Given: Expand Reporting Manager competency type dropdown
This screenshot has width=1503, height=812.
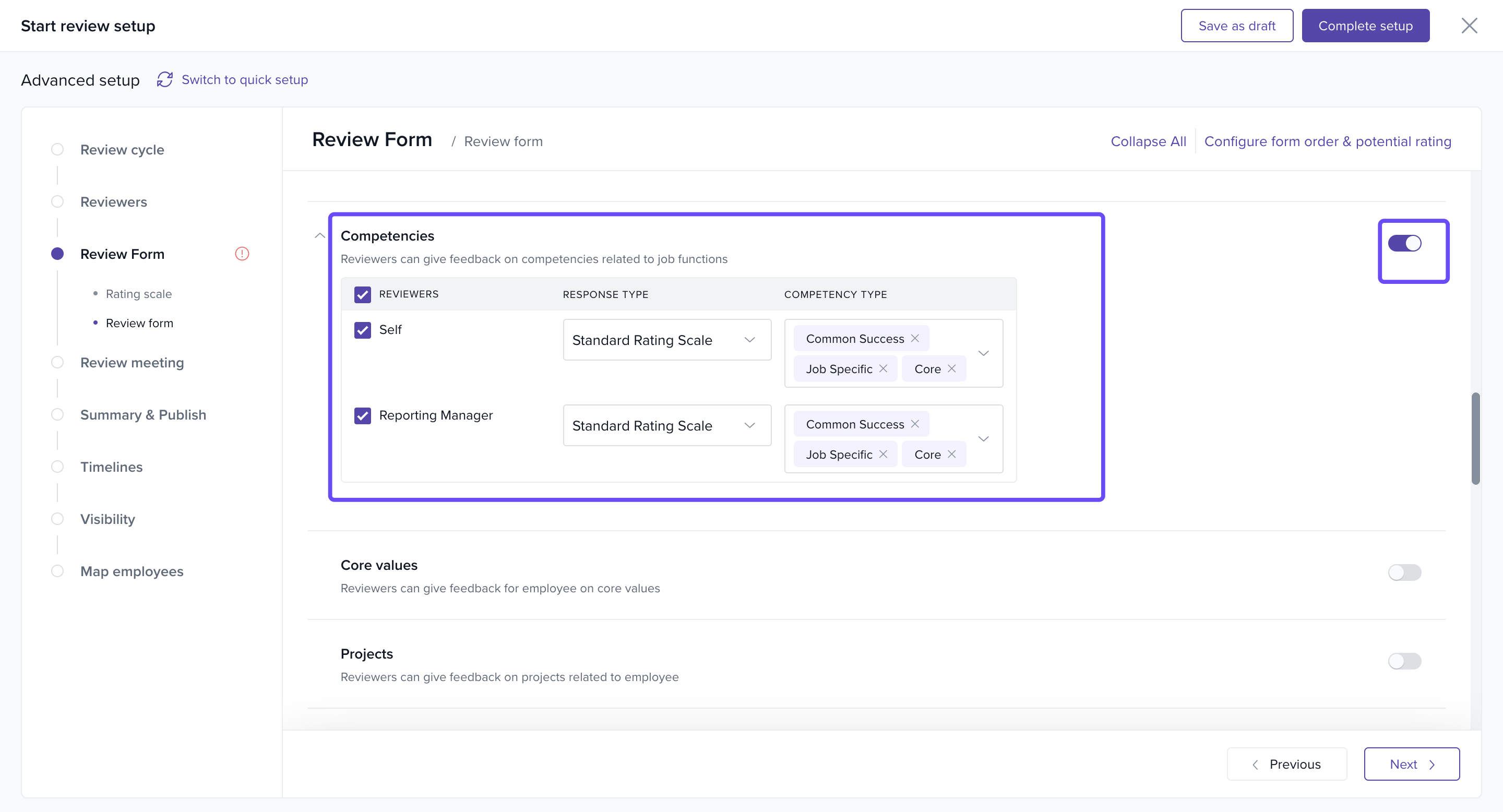Looking at the screenshot, I should point(983,439).
